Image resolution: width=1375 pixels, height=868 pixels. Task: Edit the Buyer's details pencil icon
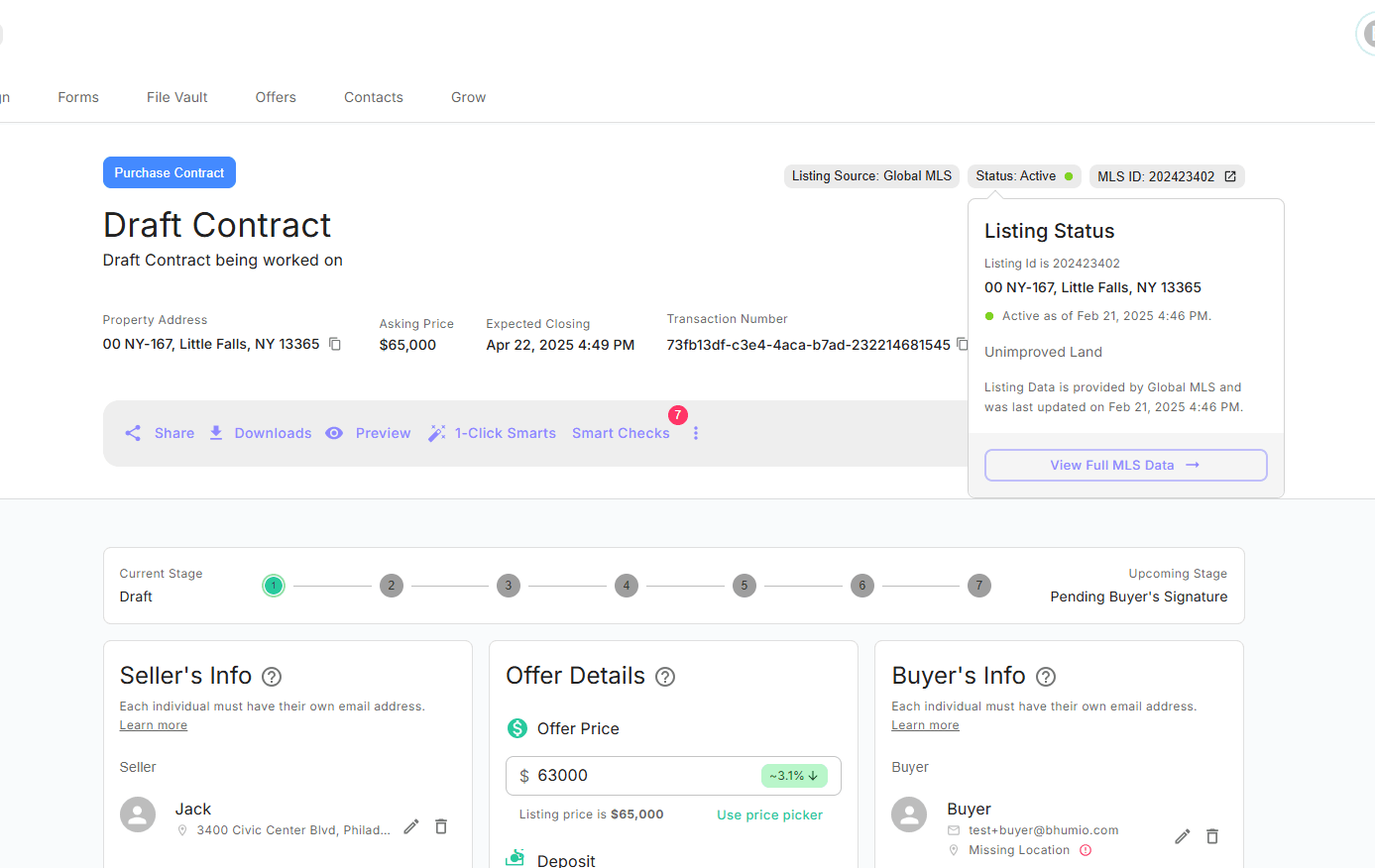1182,836
